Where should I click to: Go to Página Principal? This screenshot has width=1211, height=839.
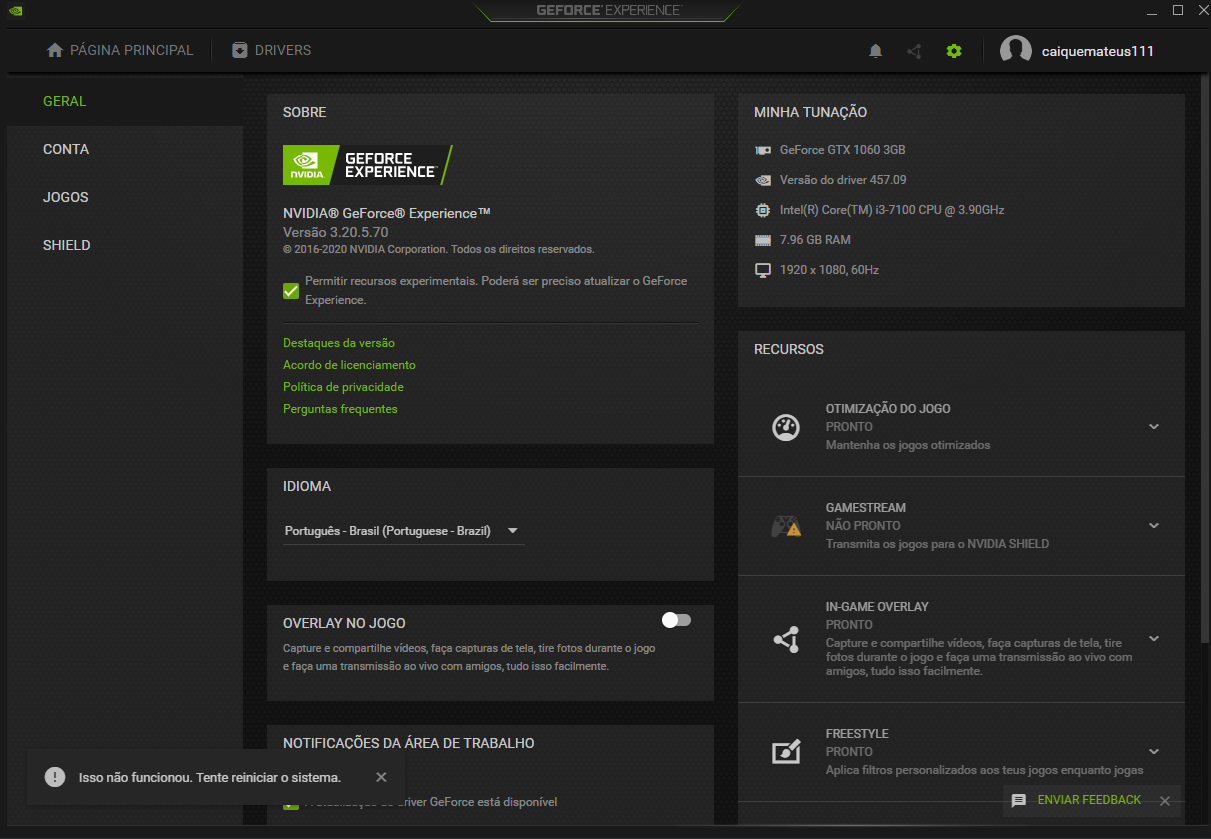pyautogui.click(x=120, y=50)
